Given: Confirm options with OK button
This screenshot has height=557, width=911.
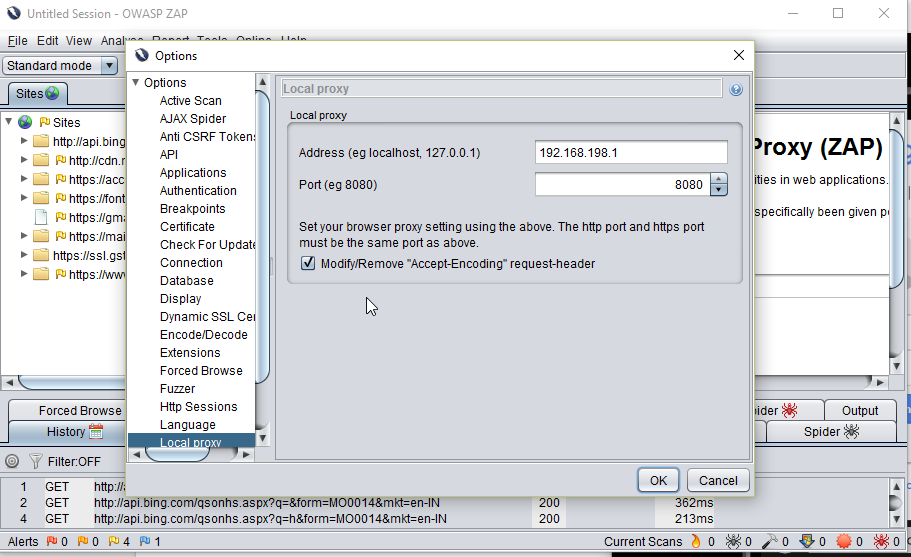Looking at the screenshot, I should (x=658, y=480).
